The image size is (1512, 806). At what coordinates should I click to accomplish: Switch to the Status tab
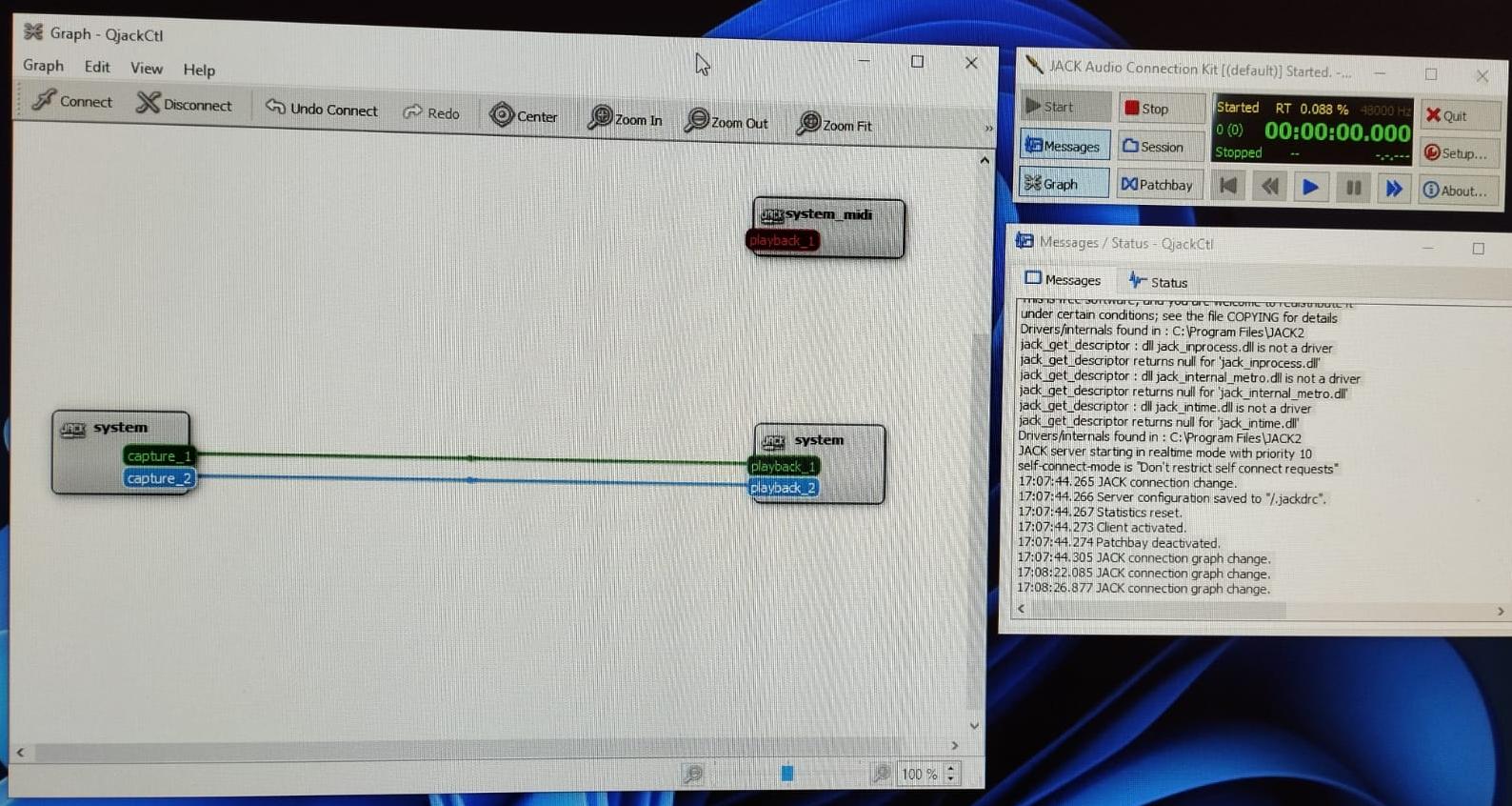(1159, 282)
